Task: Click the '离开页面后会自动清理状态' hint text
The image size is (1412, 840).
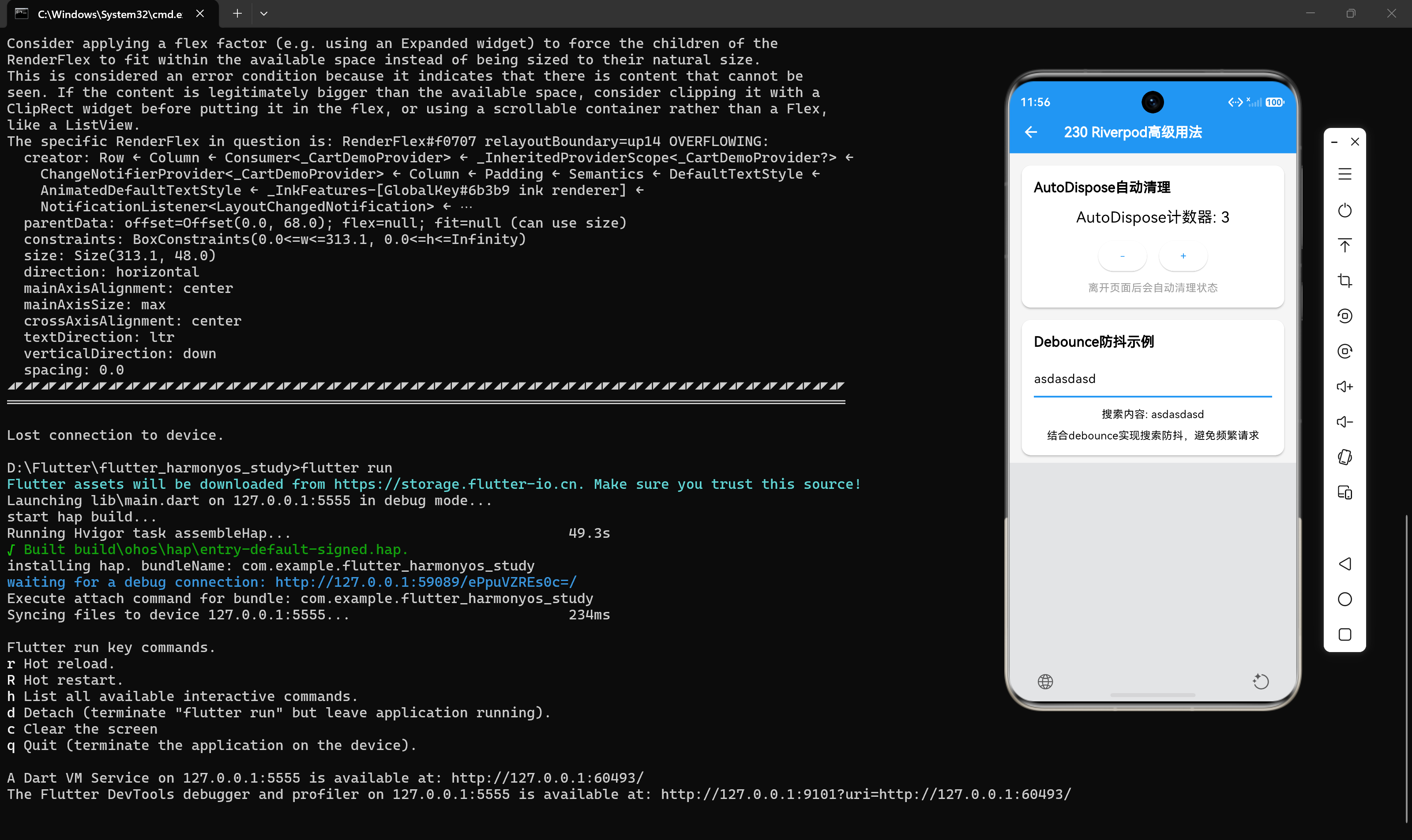Action: tap(1153, 288)
